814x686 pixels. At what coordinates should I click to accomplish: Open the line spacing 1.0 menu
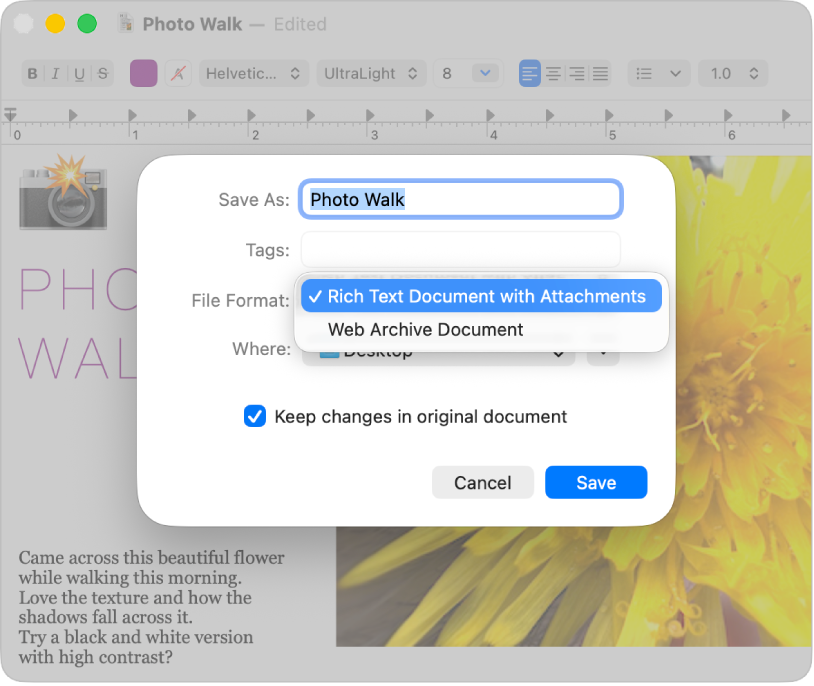(x=732, y=72)
